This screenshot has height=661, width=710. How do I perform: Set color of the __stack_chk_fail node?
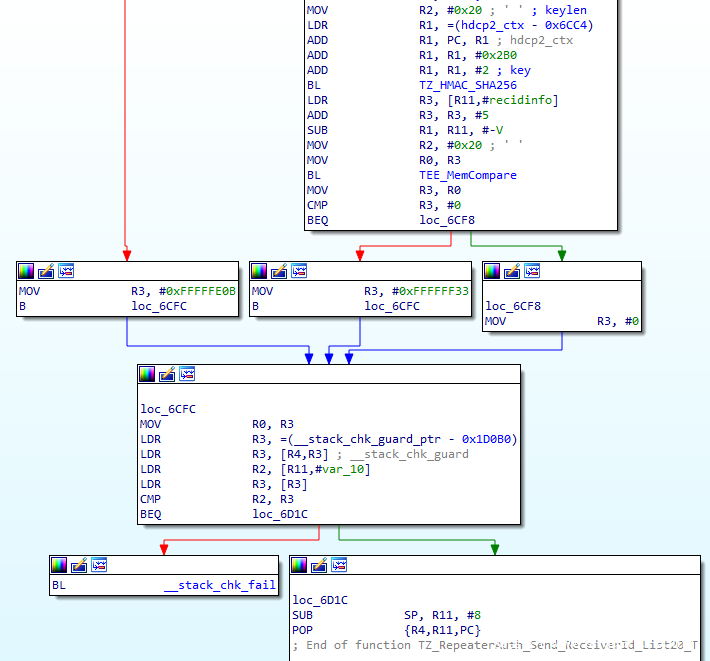point(59,565)
